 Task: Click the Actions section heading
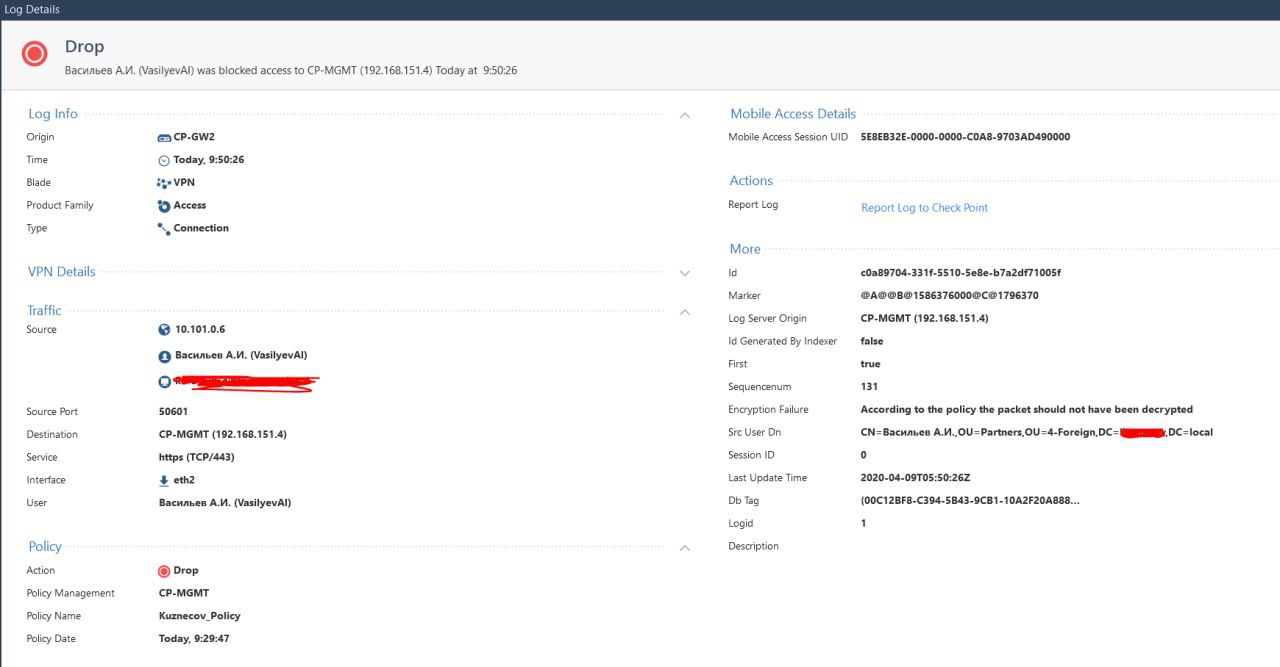click(x=751, y=181)
